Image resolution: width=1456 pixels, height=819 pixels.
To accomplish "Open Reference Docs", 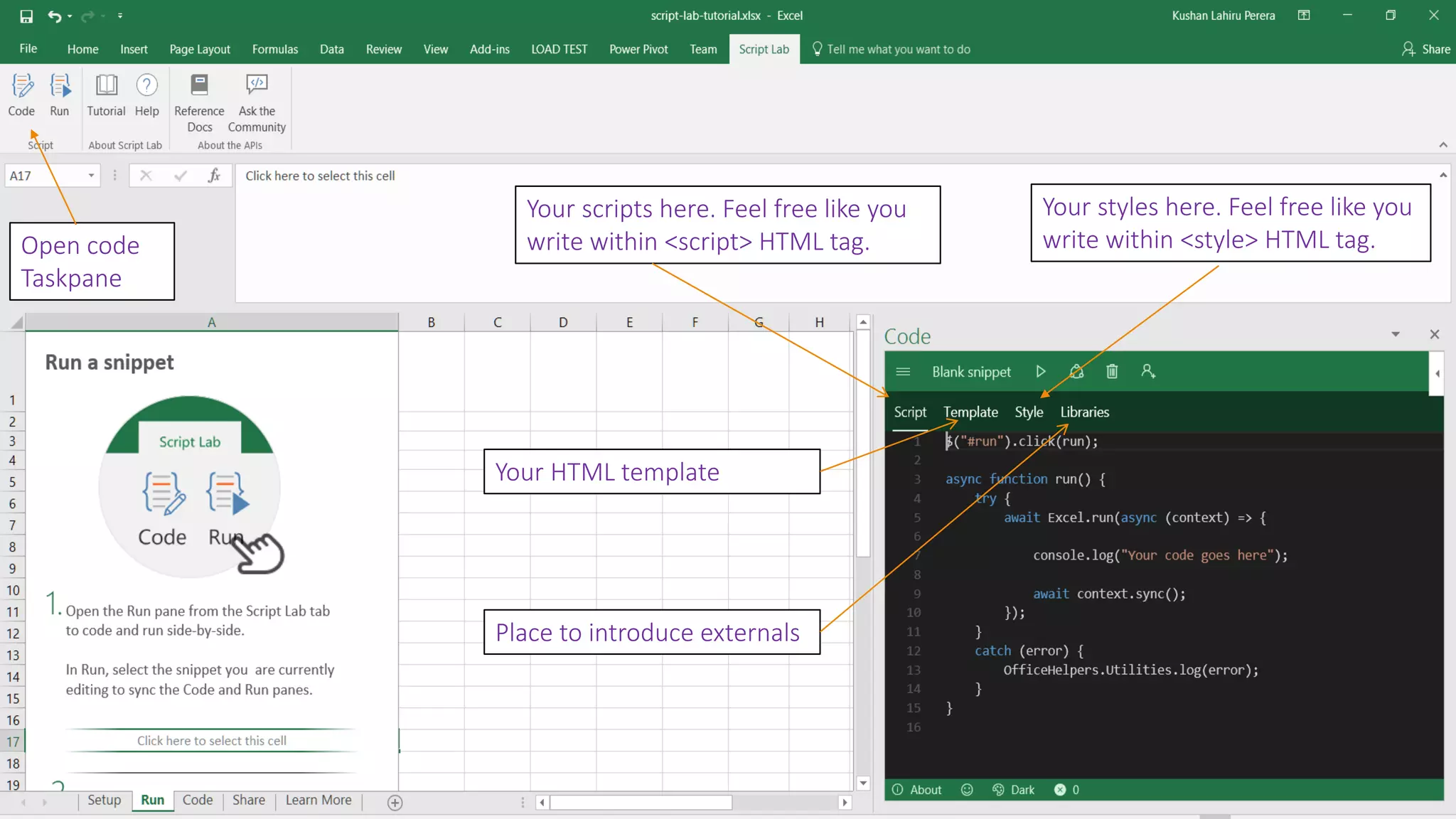I will click(199, 103).
